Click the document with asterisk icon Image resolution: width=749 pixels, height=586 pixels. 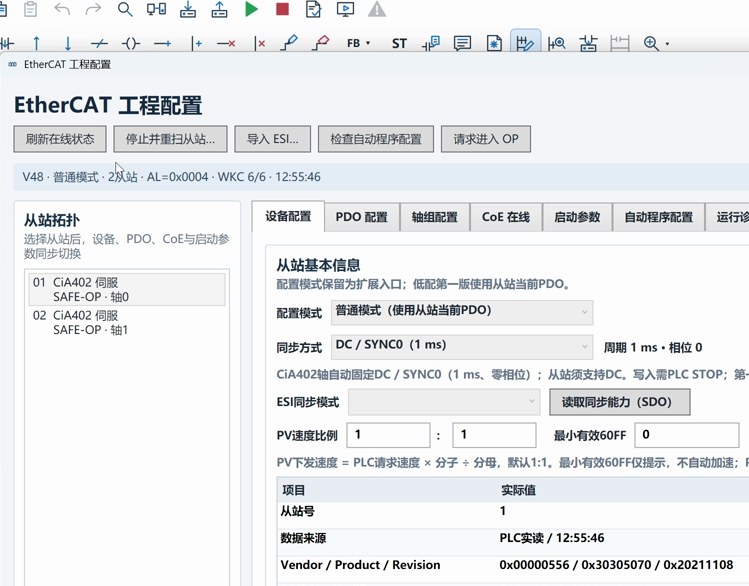click(494, 43)
